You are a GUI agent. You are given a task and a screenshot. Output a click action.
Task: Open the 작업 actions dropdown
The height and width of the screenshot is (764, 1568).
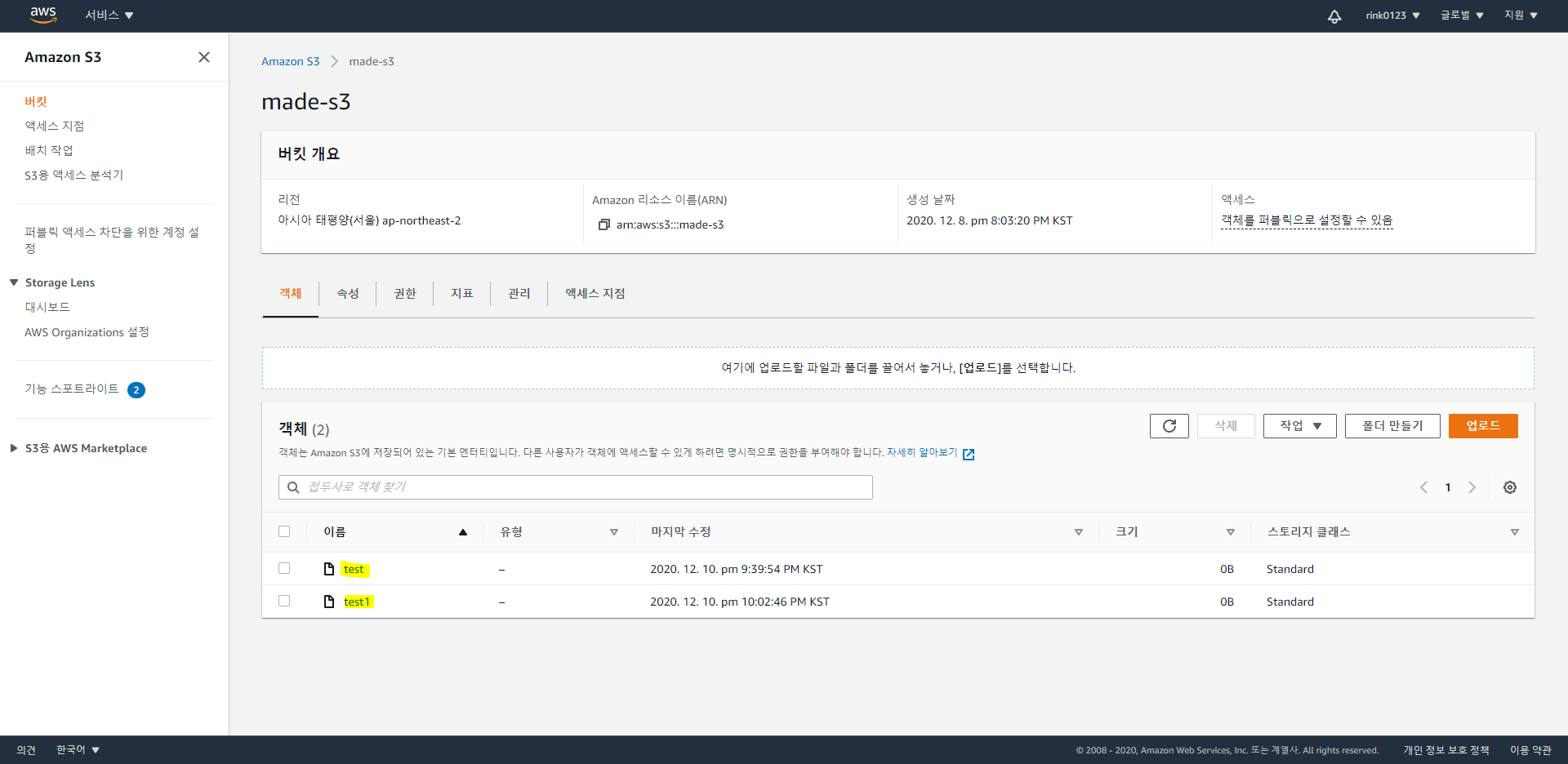point(1300,426)
